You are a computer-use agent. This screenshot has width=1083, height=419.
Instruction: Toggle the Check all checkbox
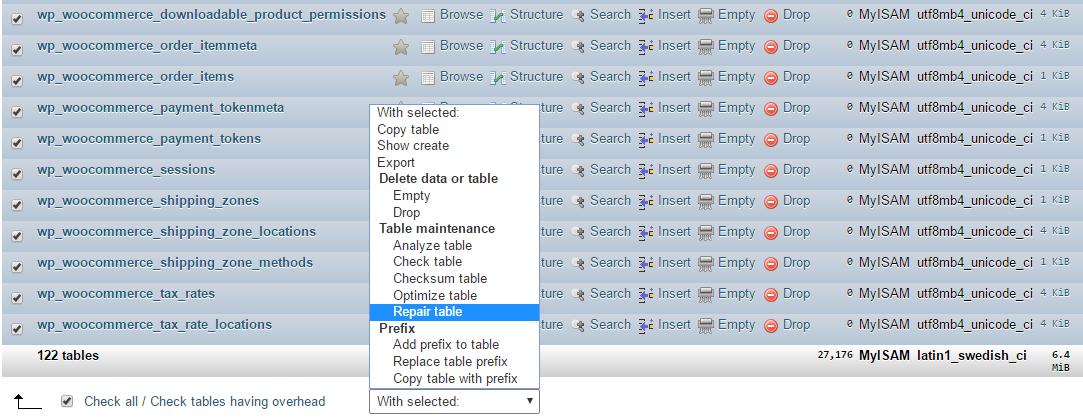pyautogui.click(x=67, y=401)
